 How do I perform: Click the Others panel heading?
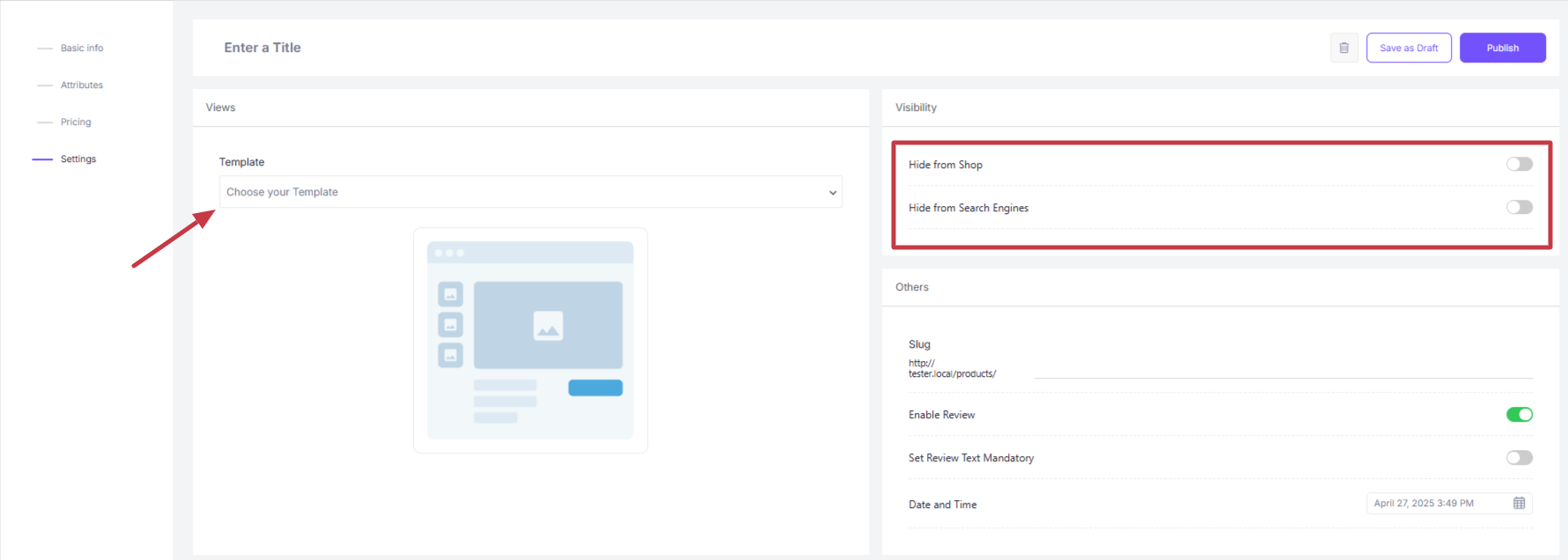coord(912,287)
